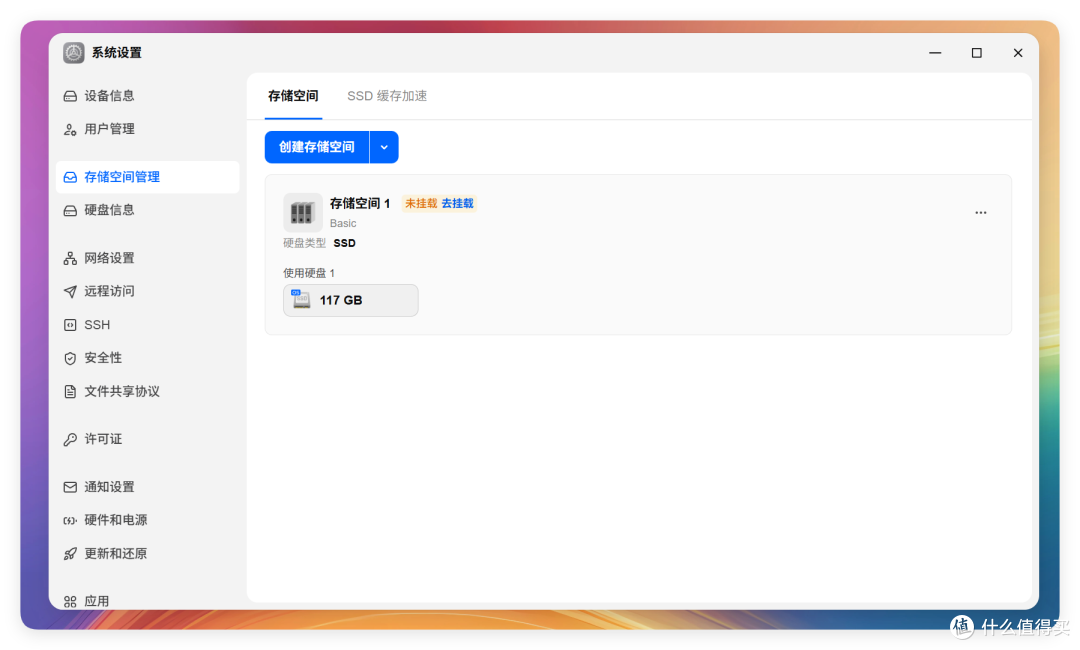Image resolution: width=1080 pixels, height=650 pixels.
Task: Click the 去挂载 link
Action: tap(457, 204)
